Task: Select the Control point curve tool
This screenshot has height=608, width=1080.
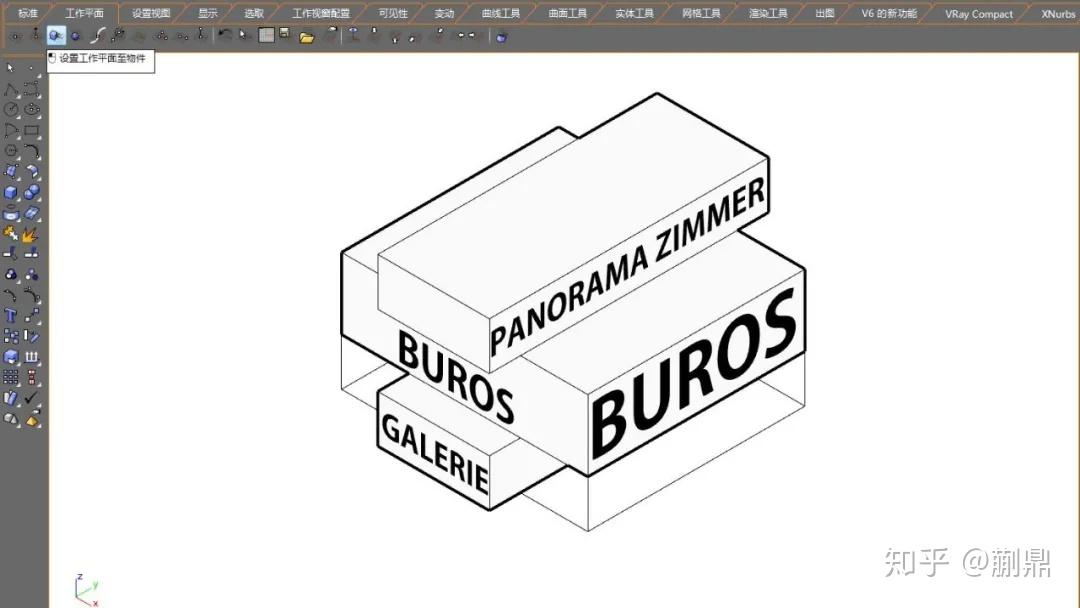Action: (32, 88)
